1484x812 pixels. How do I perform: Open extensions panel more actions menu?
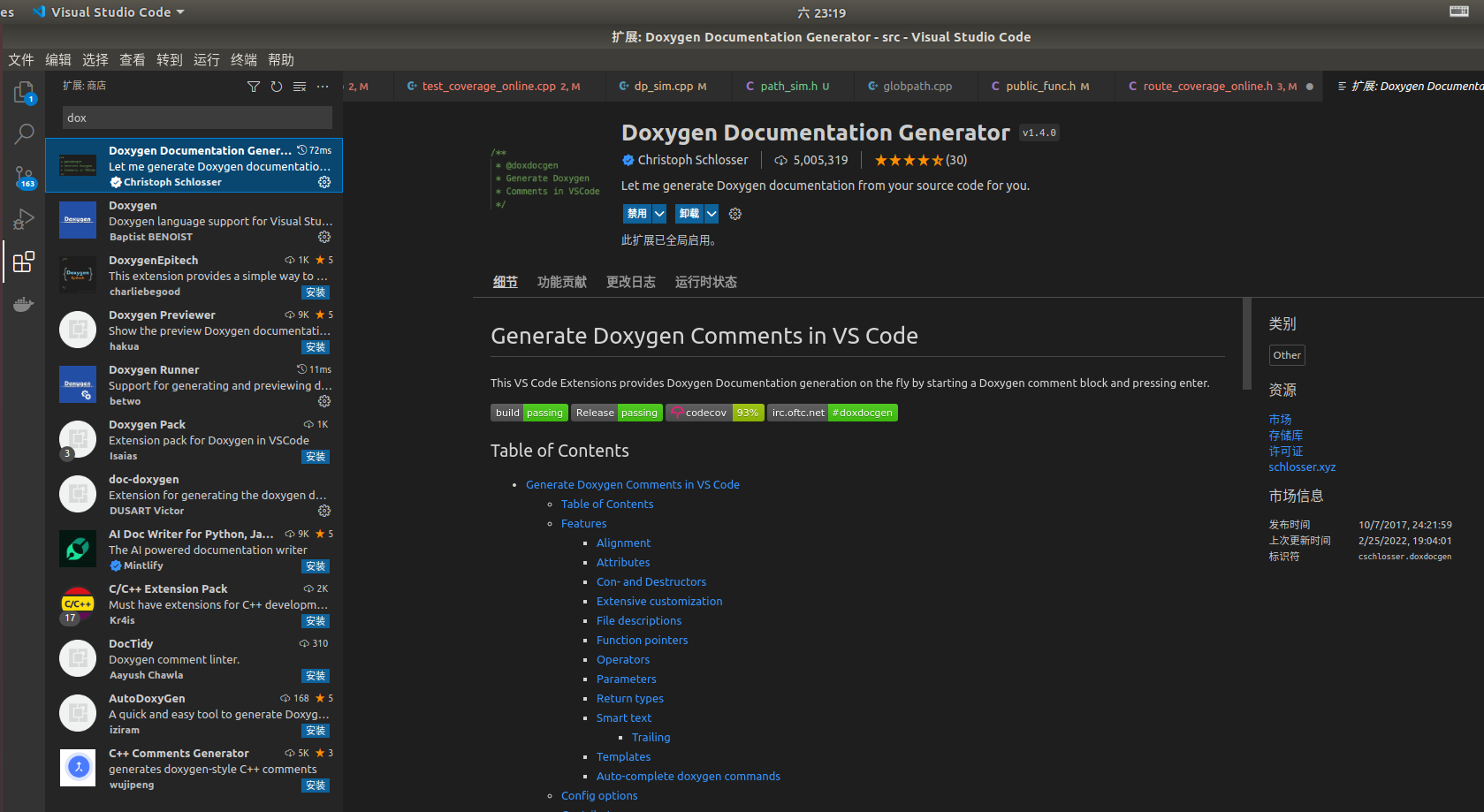pos(323,86)
